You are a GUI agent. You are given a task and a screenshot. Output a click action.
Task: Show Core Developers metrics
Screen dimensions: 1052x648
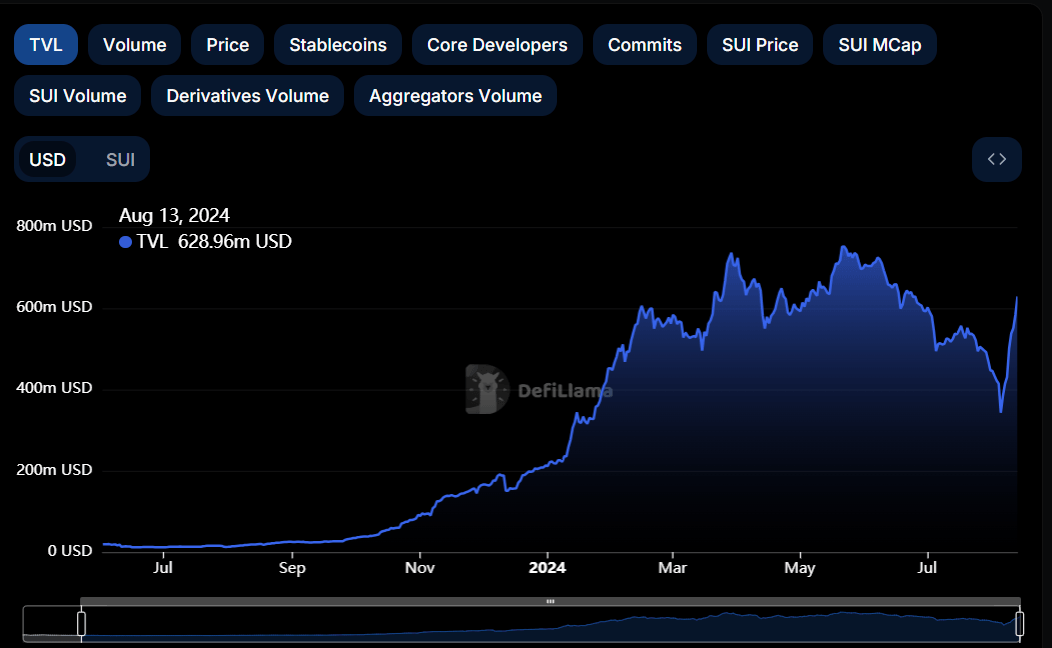(x=497, y=44)
